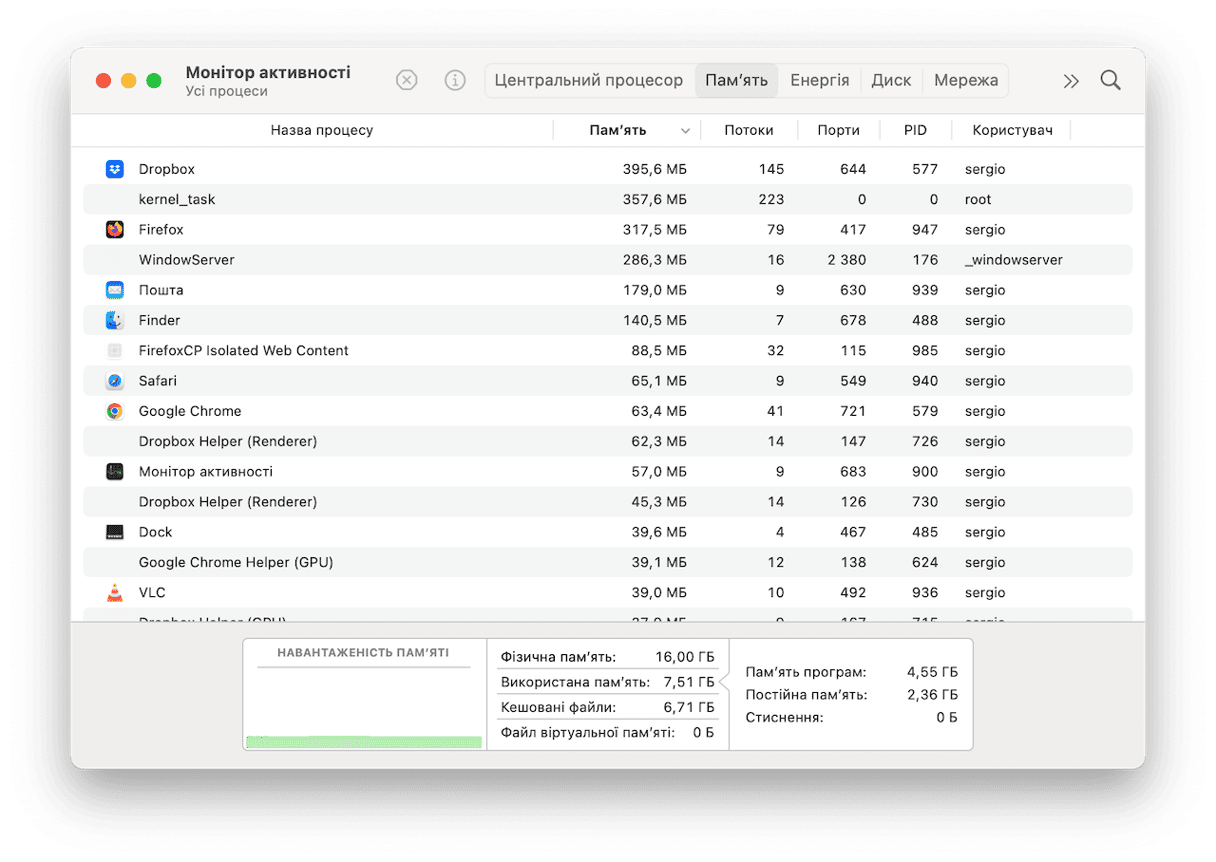Click the memory pressure graph
The image size is (1216, 862).
tap(364, 708)
